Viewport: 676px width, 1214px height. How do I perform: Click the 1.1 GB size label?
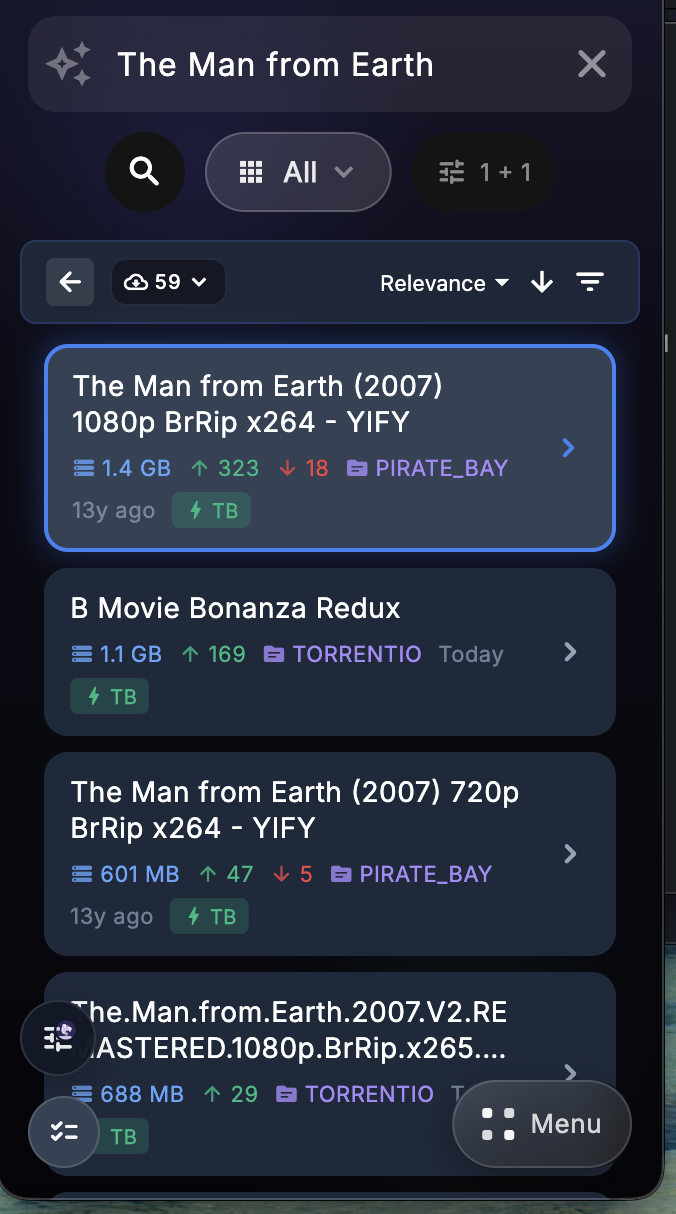(117, 654)
